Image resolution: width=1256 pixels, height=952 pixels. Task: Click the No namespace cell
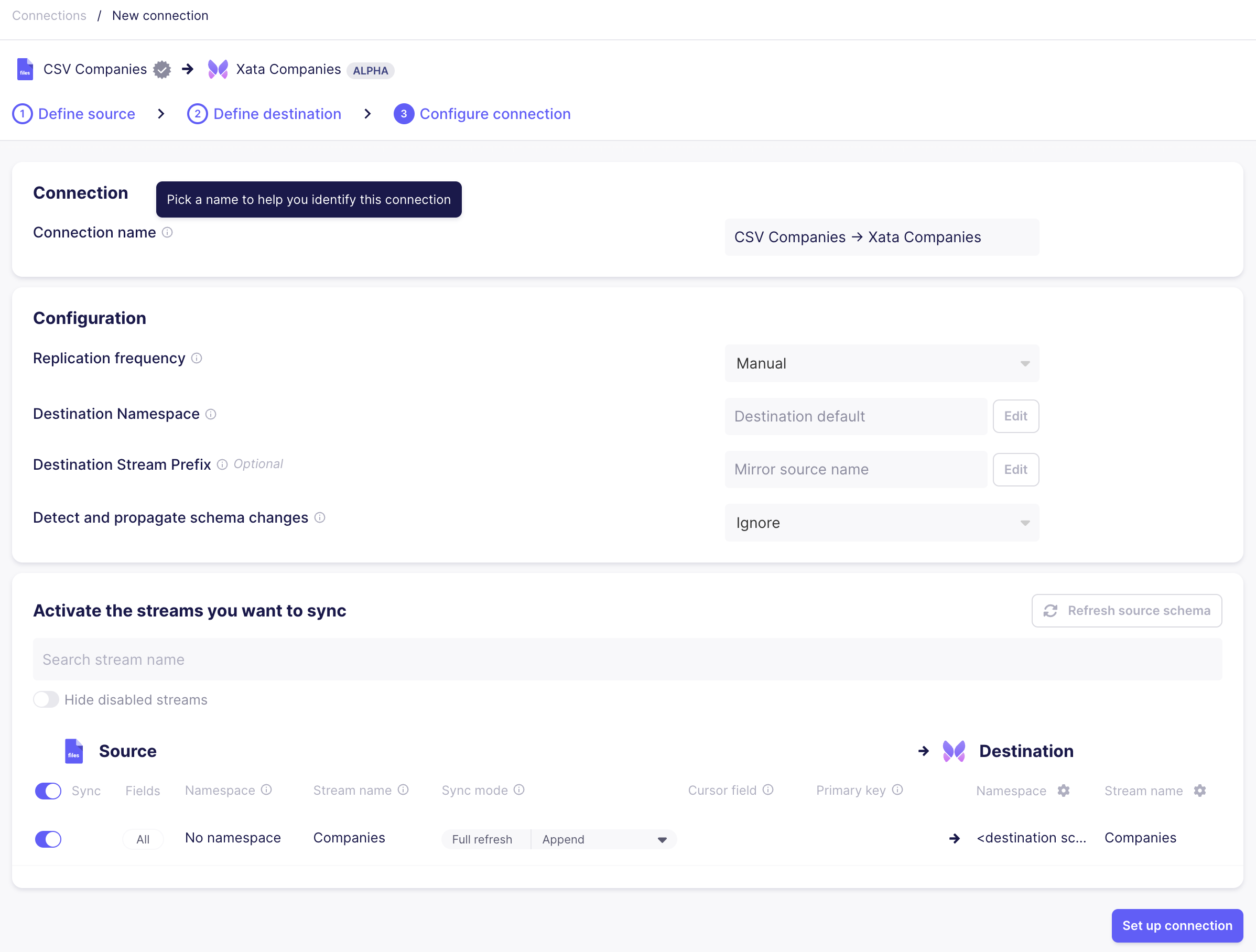pyautogui.click(x=233, y=838)
